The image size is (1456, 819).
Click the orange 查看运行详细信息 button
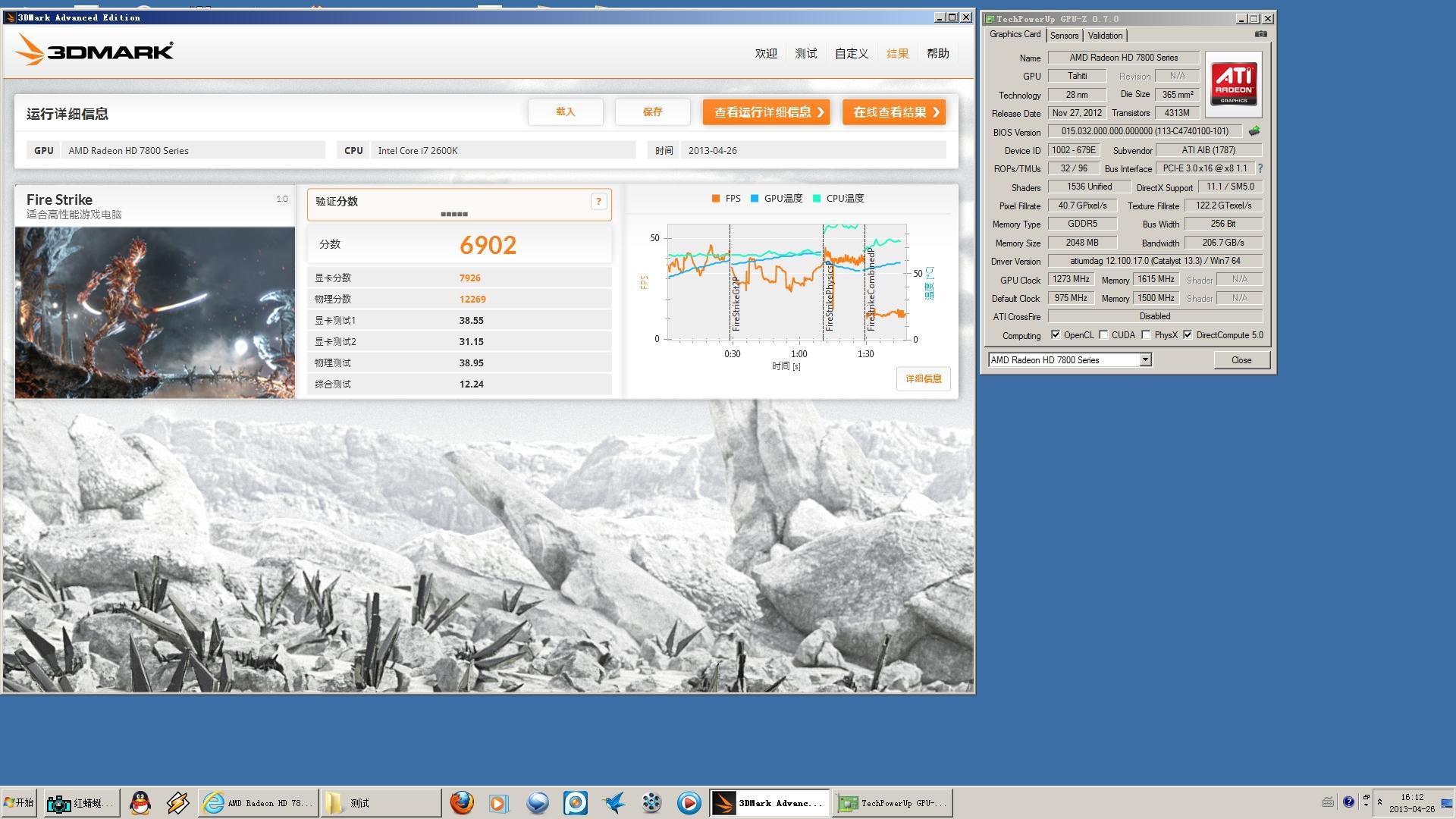pyautogui.click(x=766, y=112)
